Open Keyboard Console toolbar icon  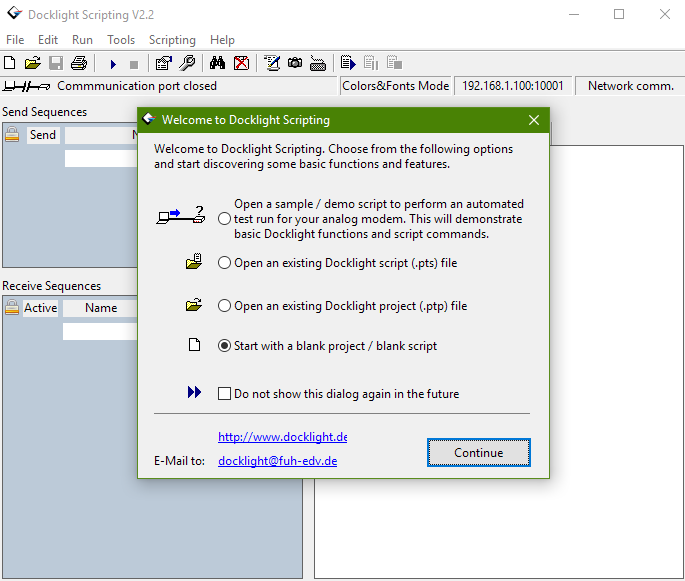click(318, 63)
